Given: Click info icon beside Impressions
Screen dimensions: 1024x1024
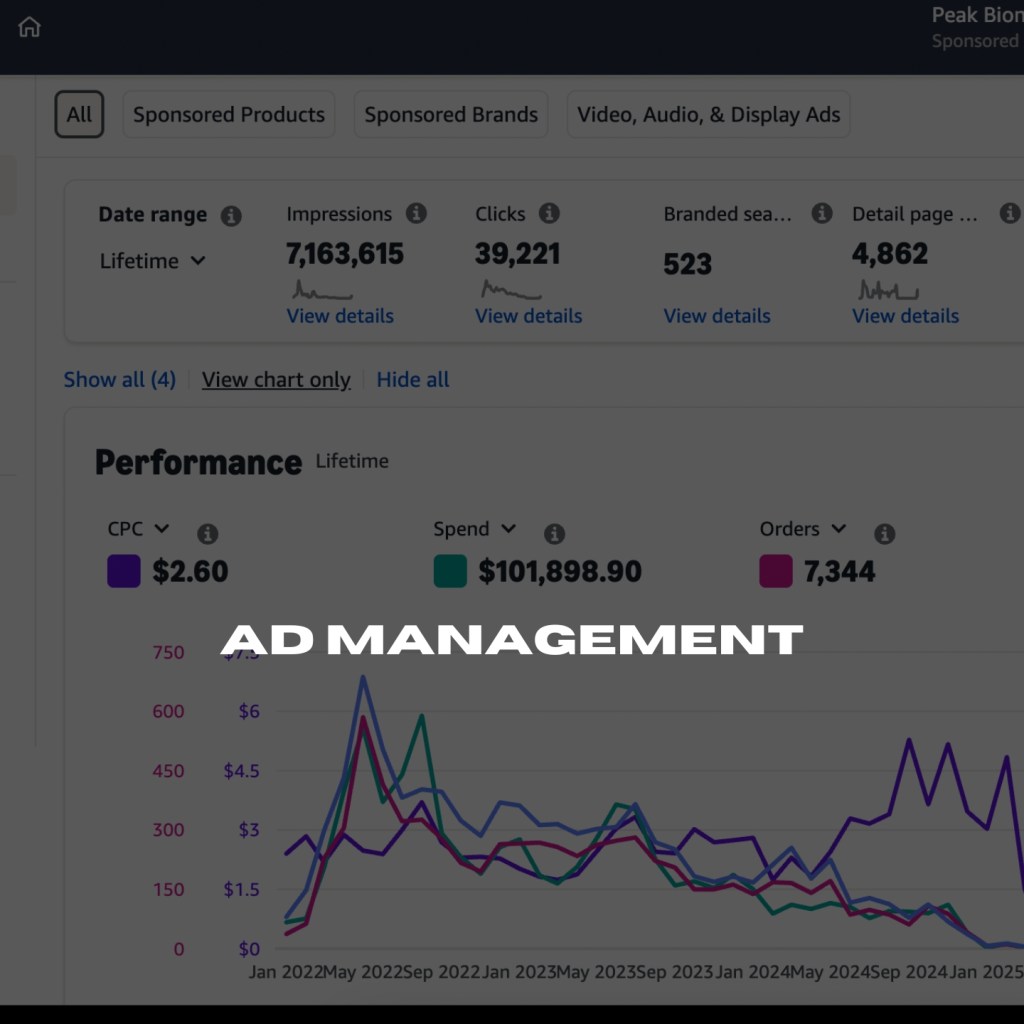Looking at the screenshot, I should point(416,213).
